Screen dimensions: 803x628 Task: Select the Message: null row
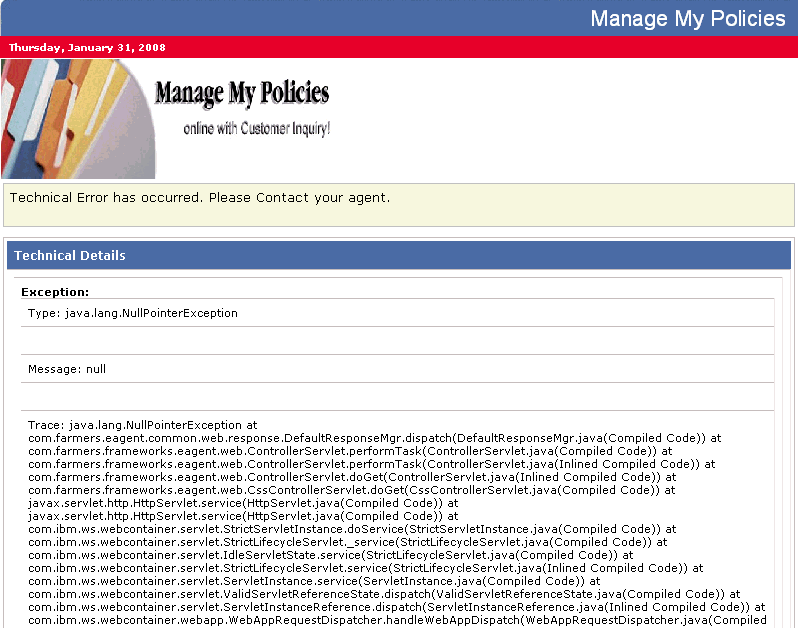tap(67, 369)
